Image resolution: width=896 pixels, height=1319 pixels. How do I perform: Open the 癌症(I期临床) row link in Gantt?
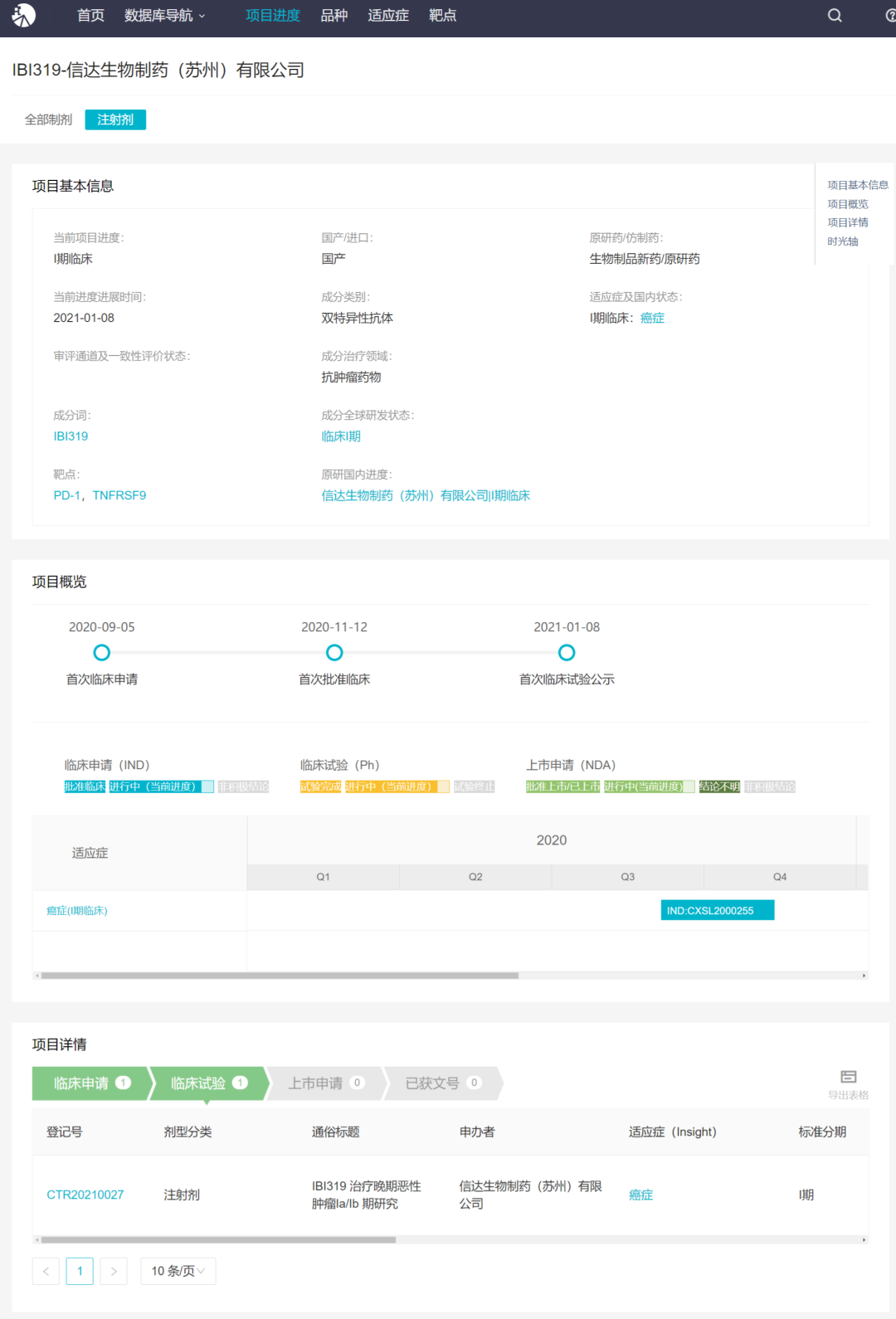point(77,911)
